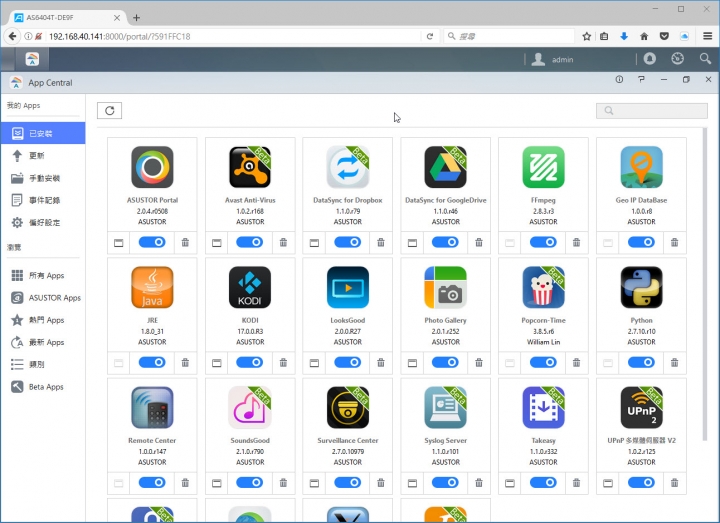
Task: Select the DataSync for Dropbox icon
Action: 348,167
